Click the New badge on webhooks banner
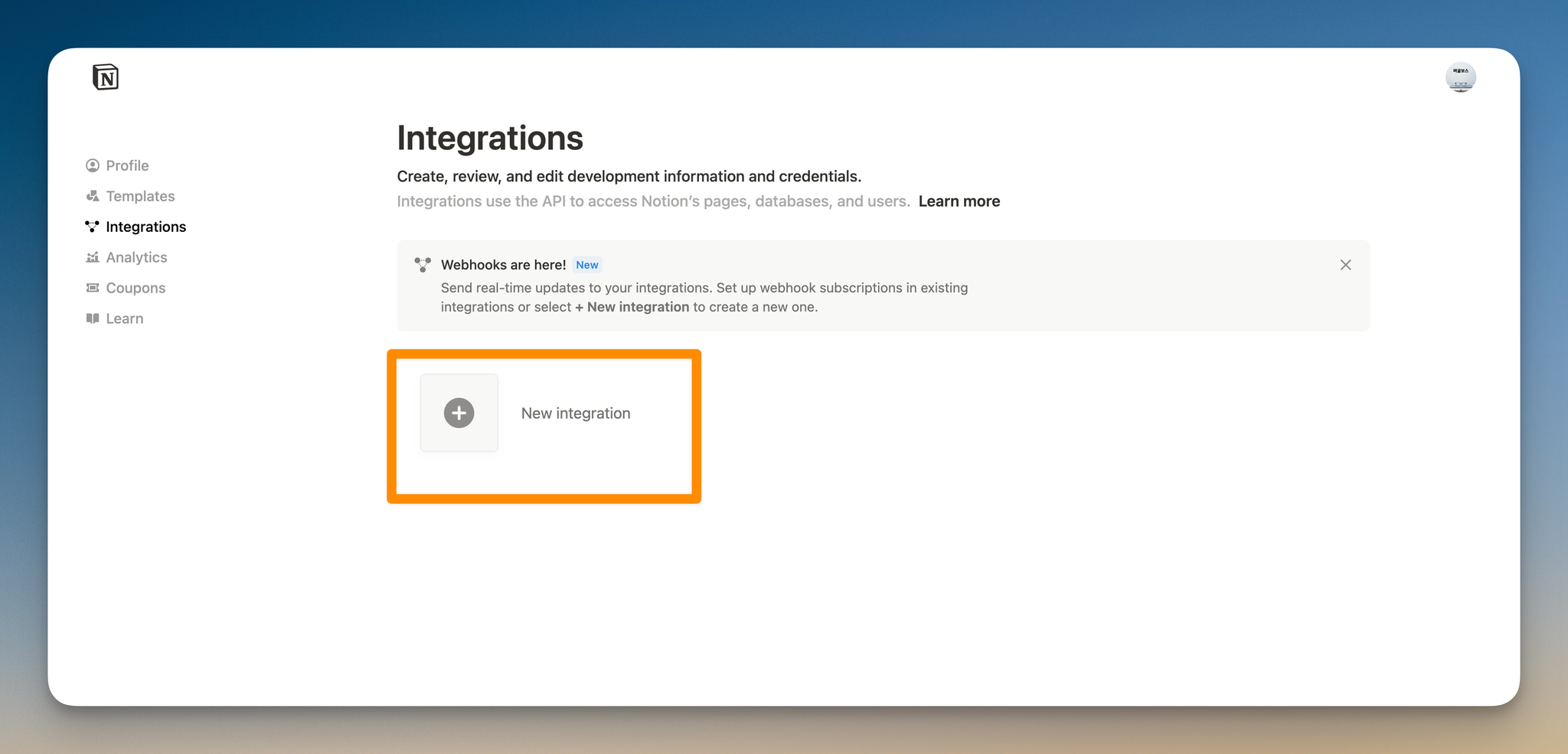The width and height of the screenshot is (1568, 754). (587, 265)
